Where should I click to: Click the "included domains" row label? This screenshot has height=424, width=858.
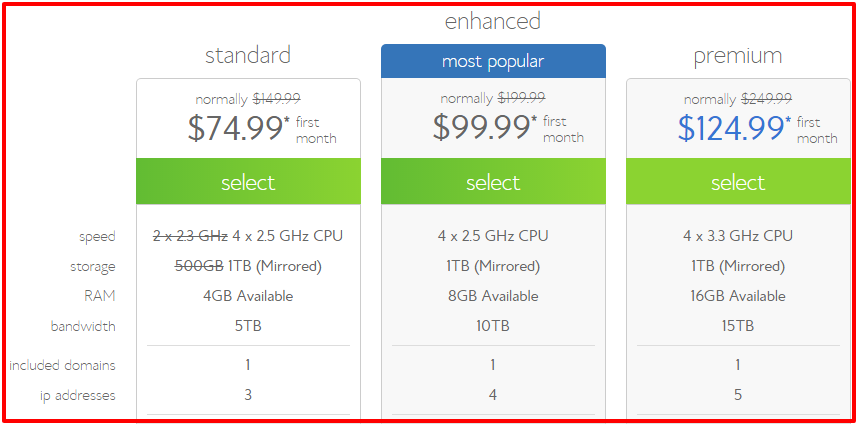[62, 365]
